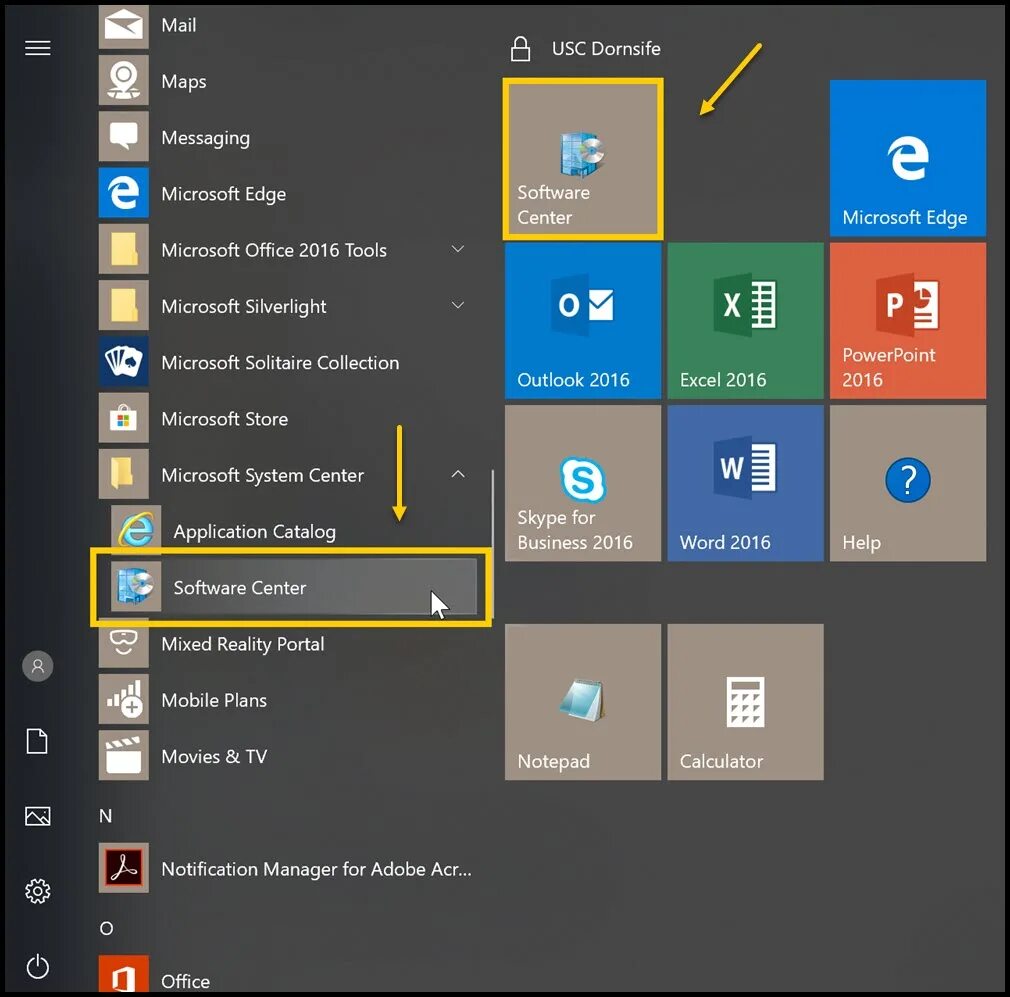Click the Application Catalog text label
Viewport: 1010px width, 997px height.
click(x=254, y=531)
